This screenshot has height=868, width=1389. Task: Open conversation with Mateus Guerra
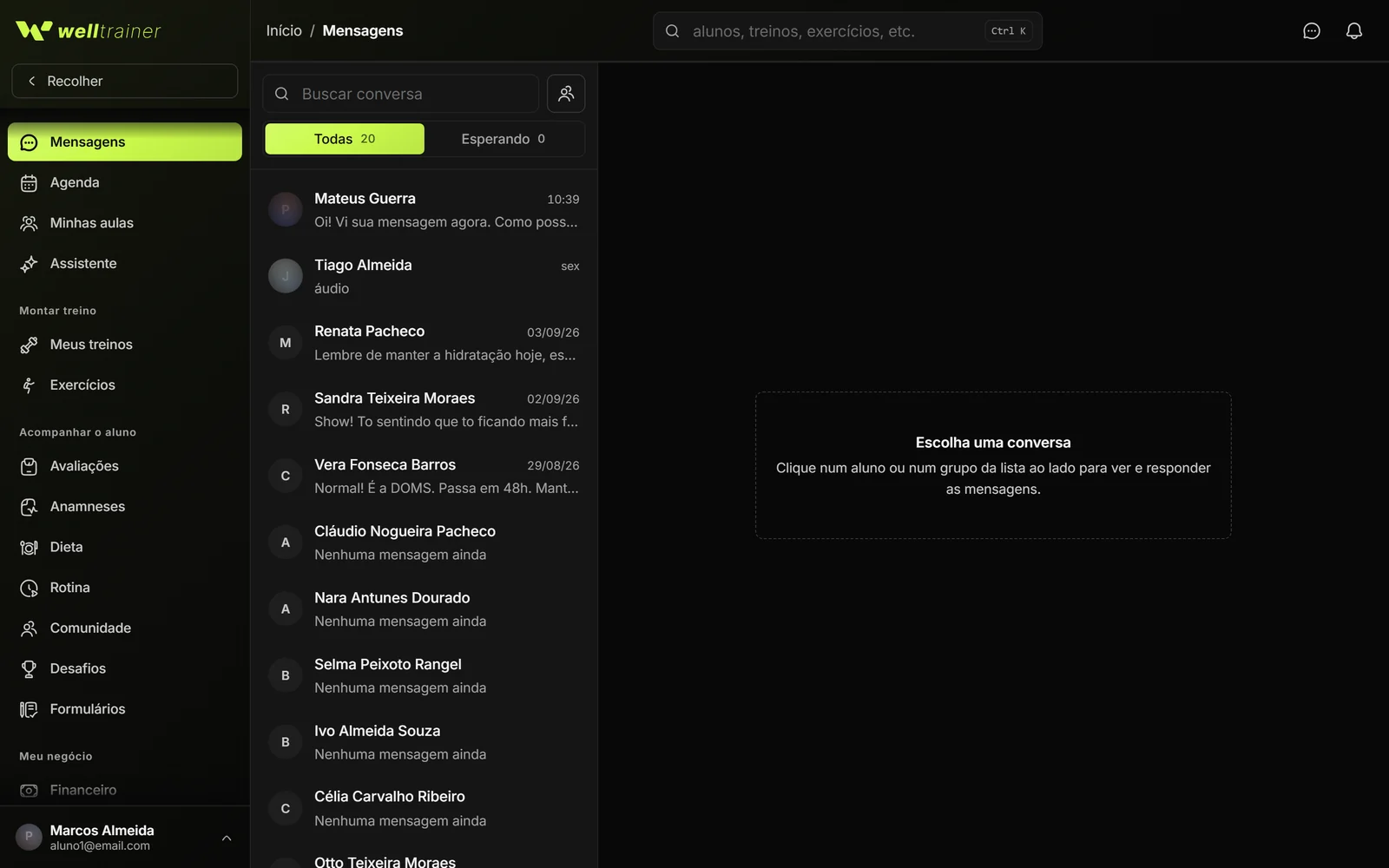425,210
